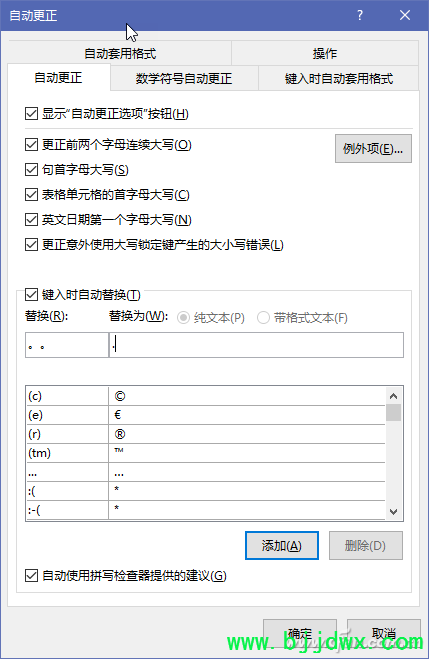Select the (e) euro symbol entry
Screen dimensions: 429x659
coord(206,415)
